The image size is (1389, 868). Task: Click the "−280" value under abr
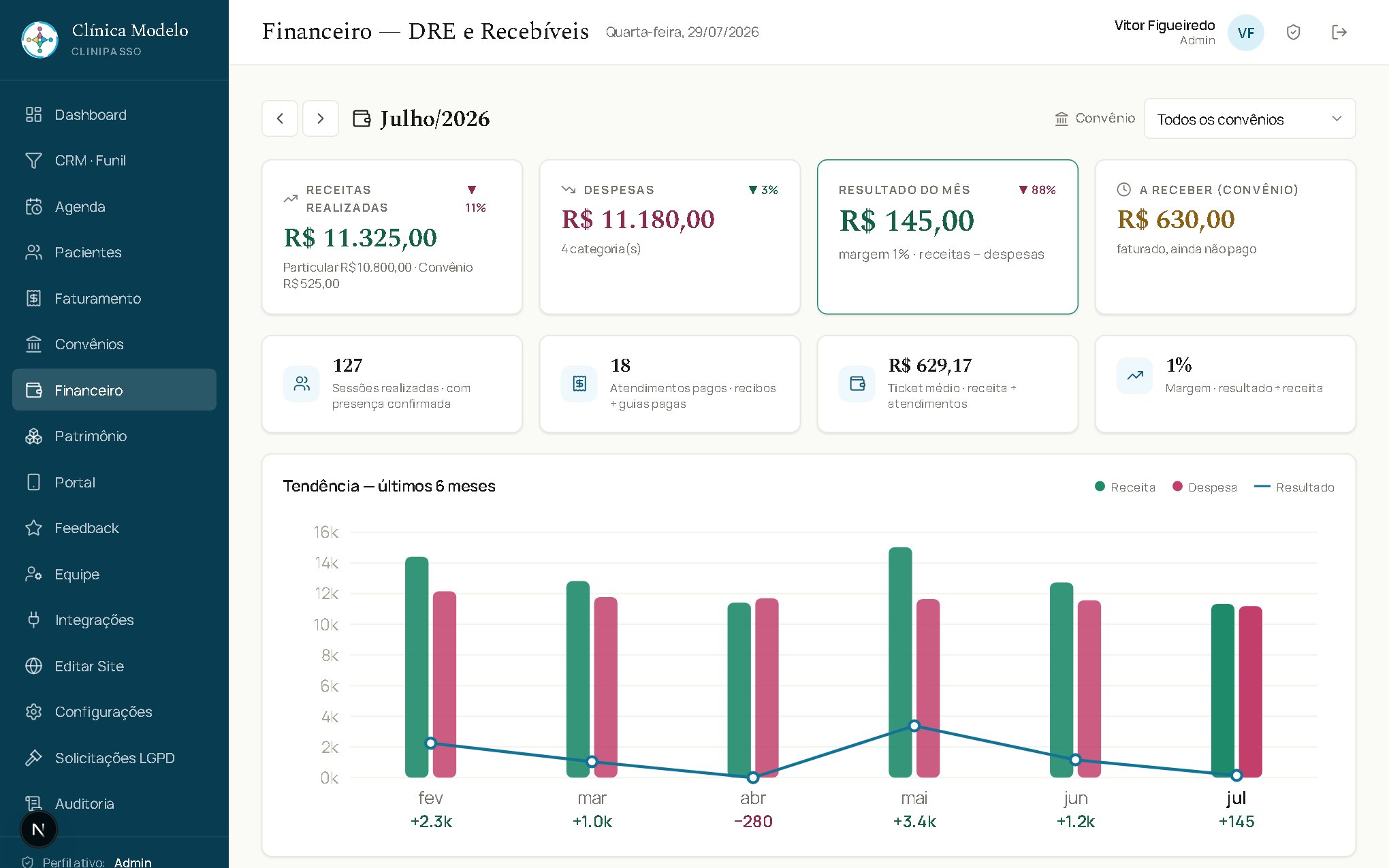[753, 822]
